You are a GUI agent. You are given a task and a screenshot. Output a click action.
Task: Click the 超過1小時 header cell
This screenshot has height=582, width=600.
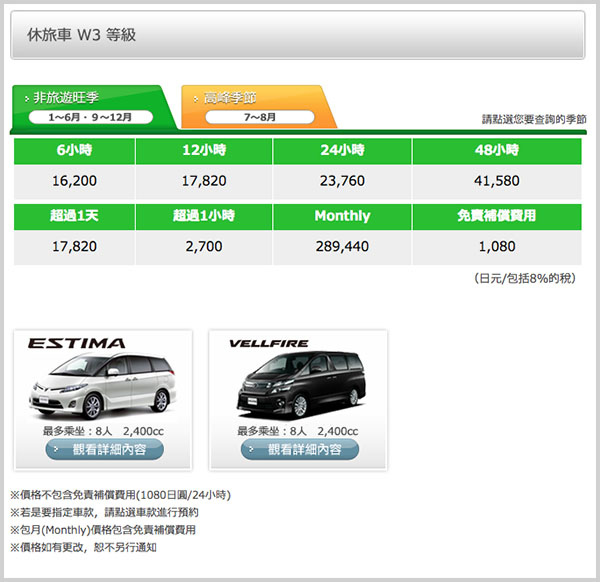(x=204, y=217)
